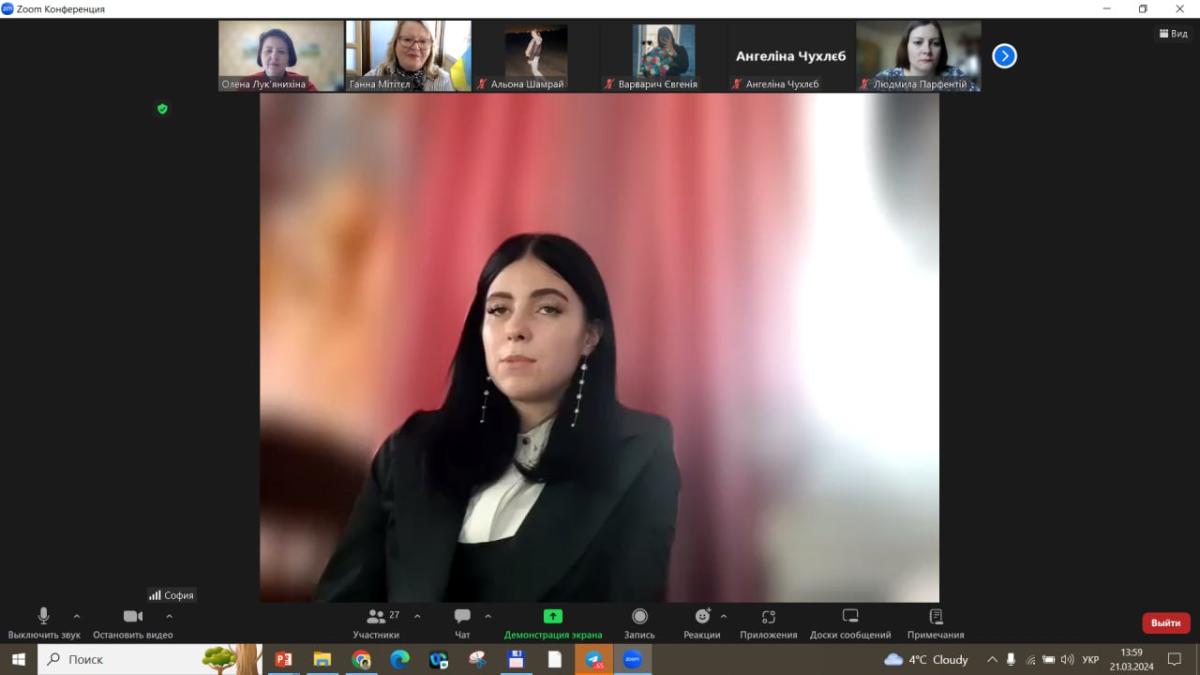The height and width of the screenshot is (675, 1200).
Task: Open Примечания notes
Action: [936, 623]
